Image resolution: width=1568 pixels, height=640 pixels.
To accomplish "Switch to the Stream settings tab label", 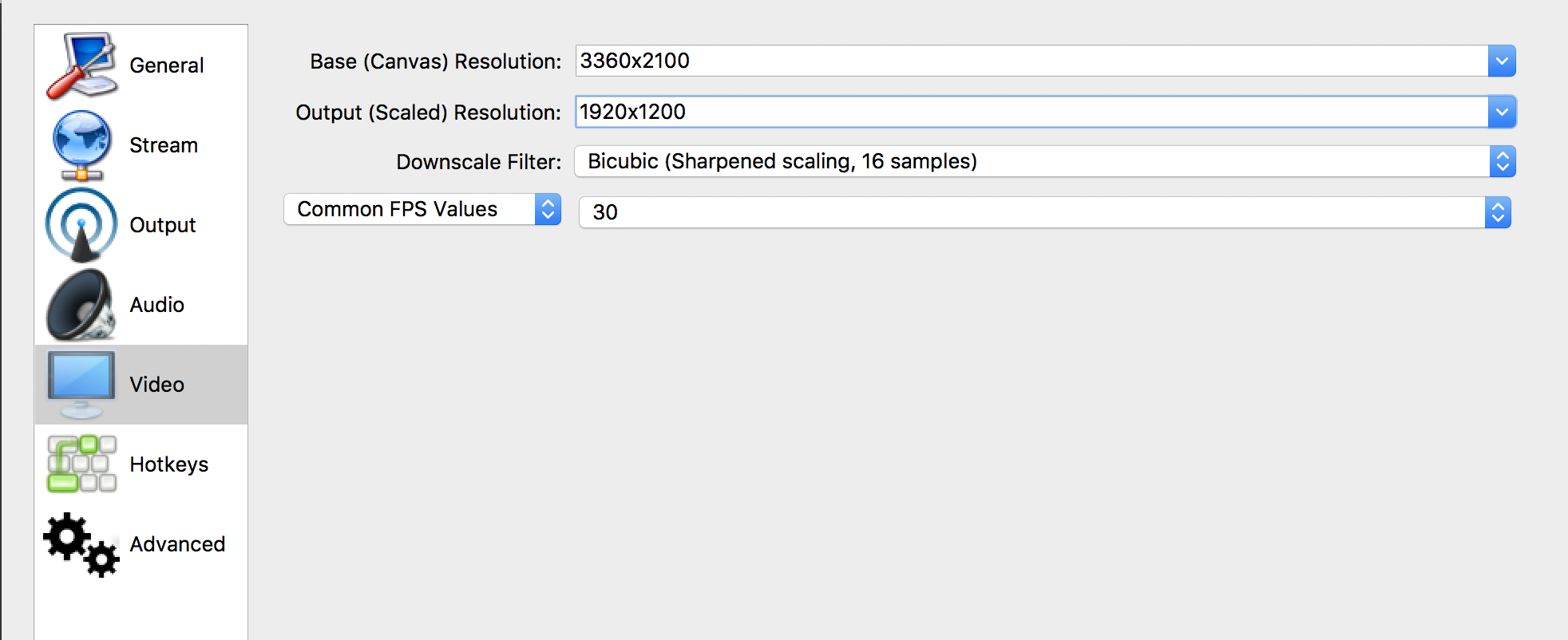I will (x=164, y=145).
